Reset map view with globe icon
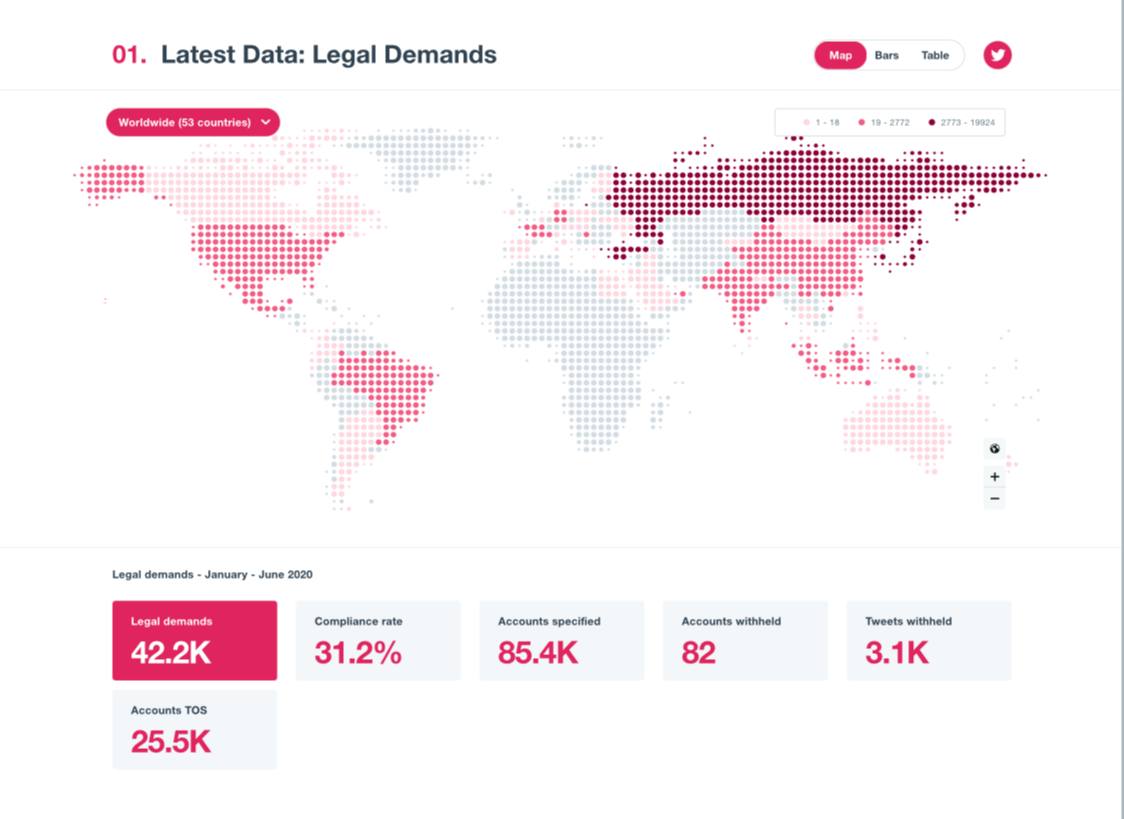The image size is (1124, 819). coord(994,449)
